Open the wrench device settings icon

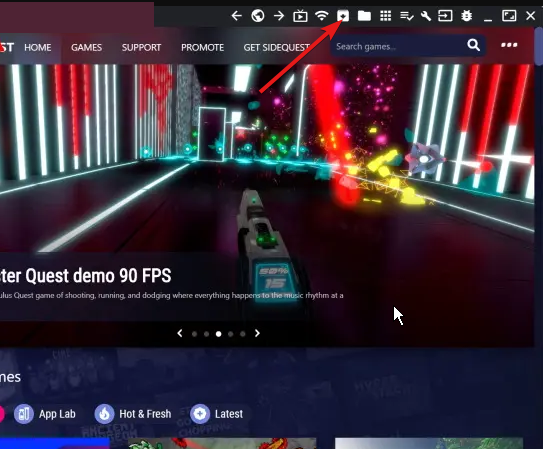[426, 16]
